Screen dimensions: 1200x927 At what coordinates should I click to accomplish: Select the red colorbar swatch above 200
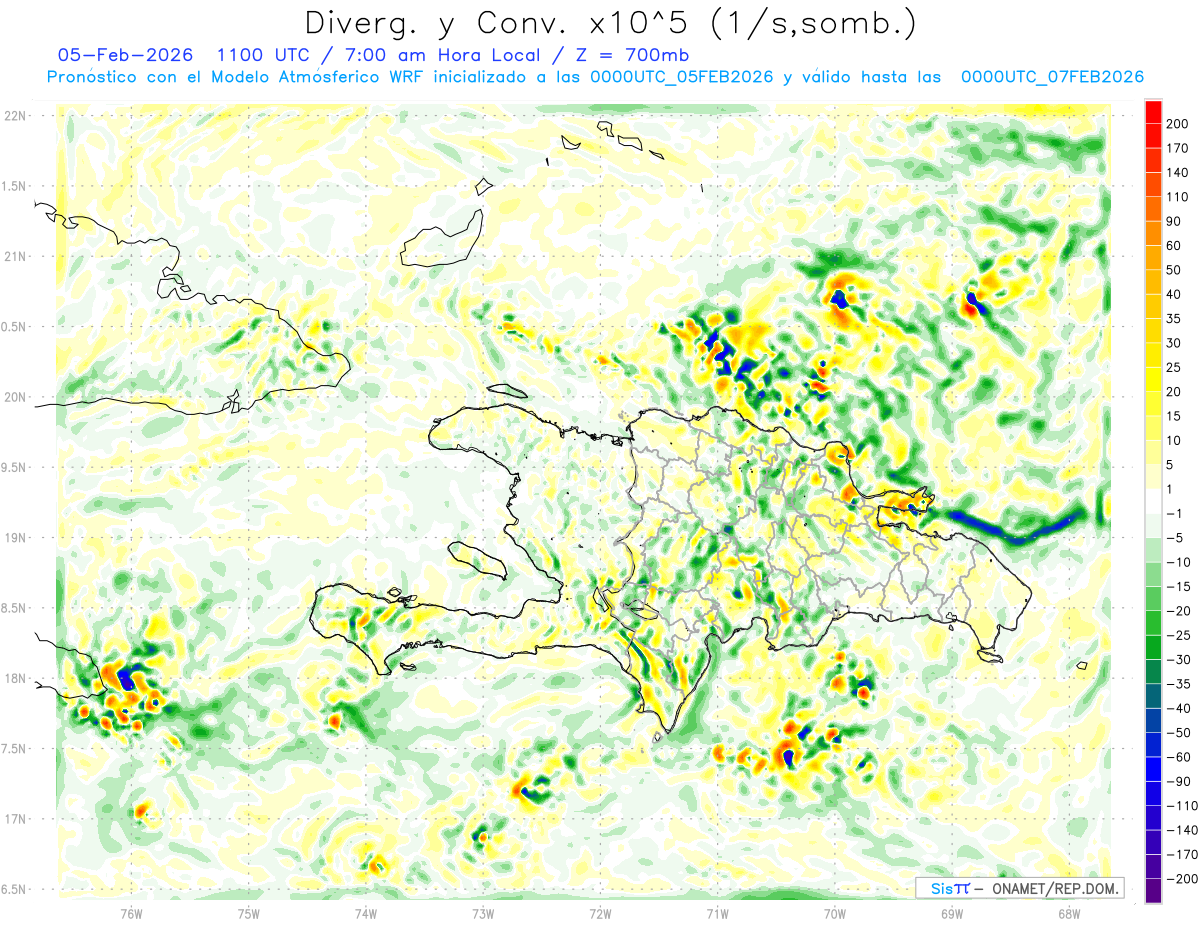(x=1153, y=112)
